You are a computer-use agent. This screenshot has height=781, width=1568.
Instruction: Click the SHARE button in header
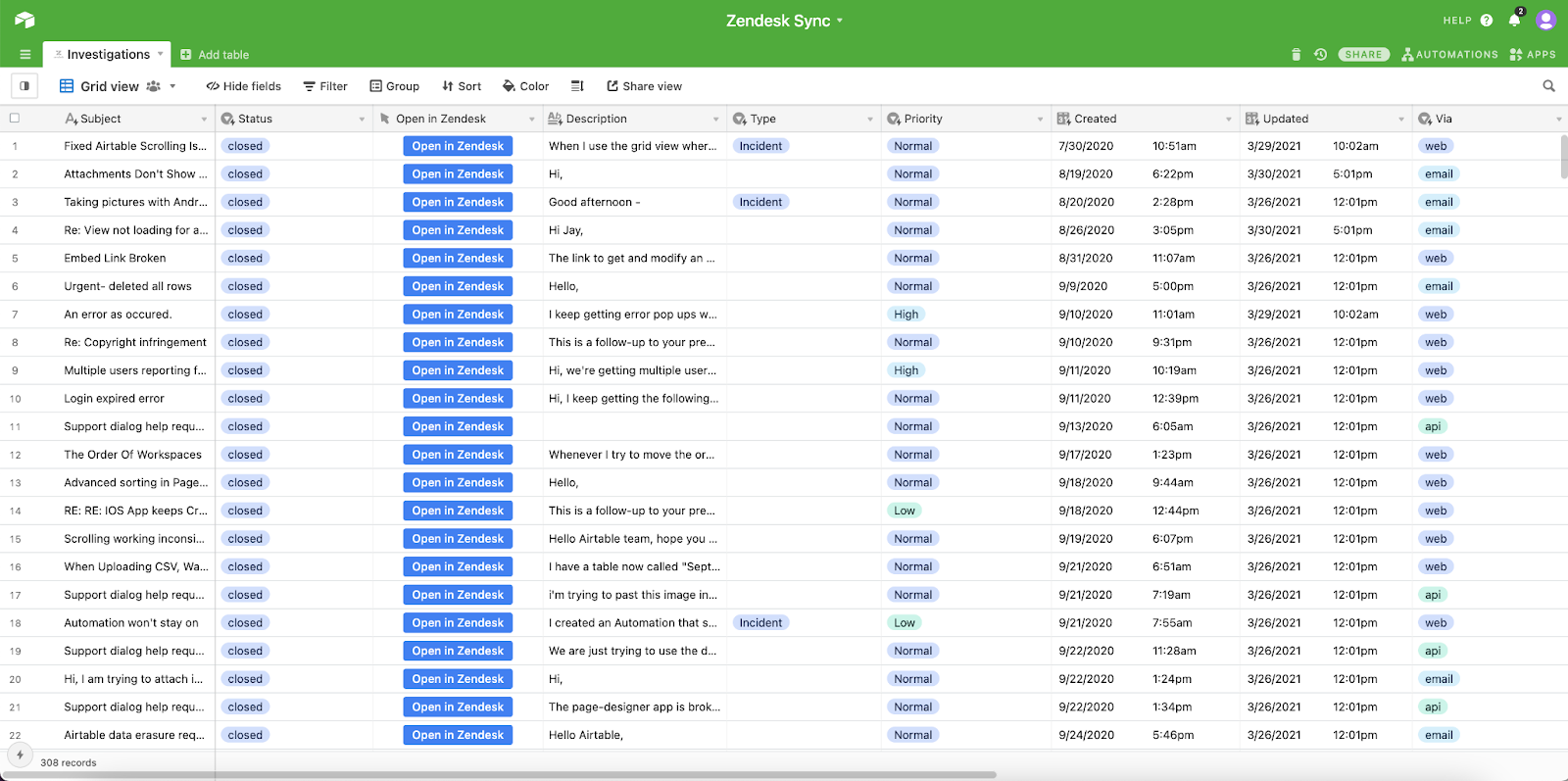(x=1363, y=55)
